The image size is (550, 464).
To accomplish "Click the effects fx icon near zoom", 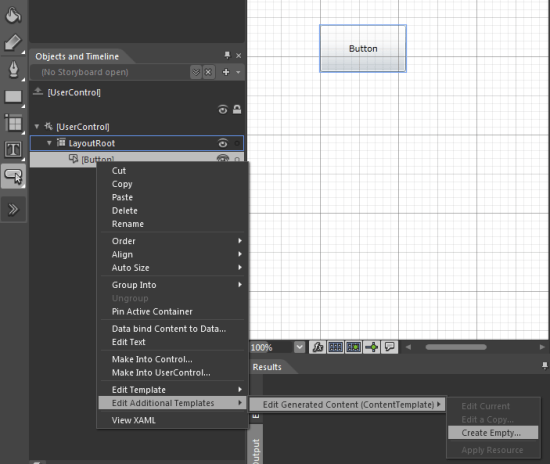I will (318, 347).
